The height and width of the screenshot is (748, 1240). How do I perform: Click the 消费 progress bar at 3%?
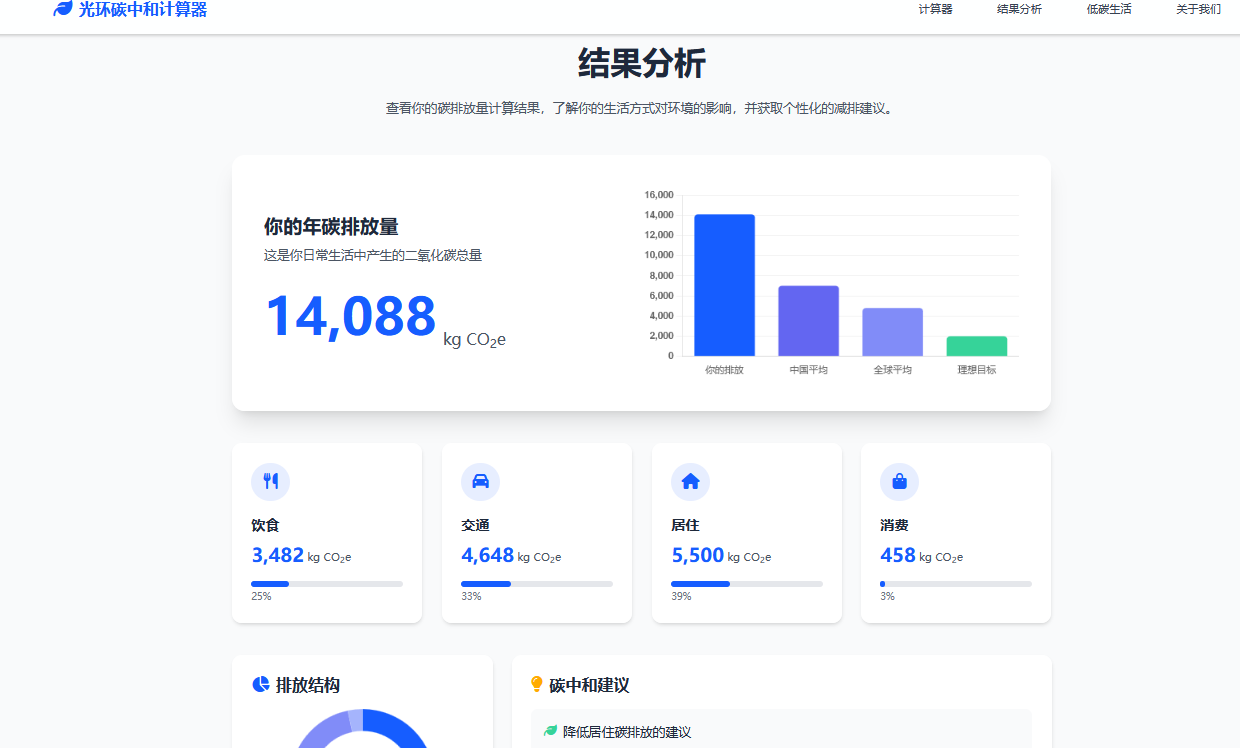956,584
